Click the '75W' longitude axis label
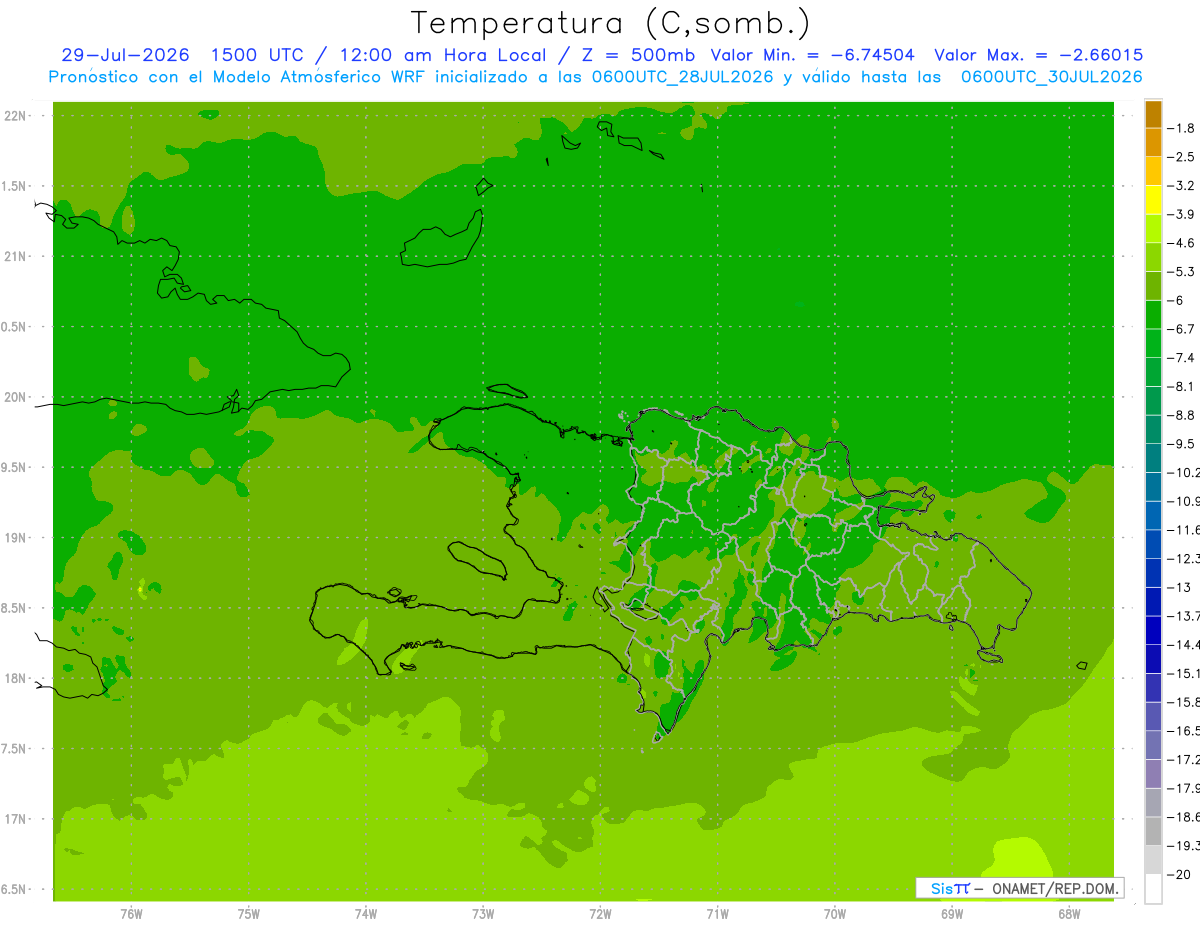Image resolution: width=1200 pixels, height=927 pixels. tap(248, 914)
